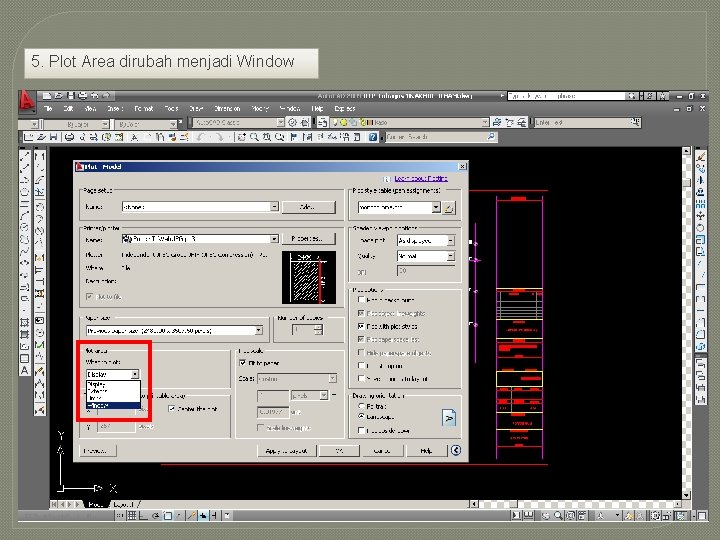Select Line tool in Draw toolbar
The width and height of the screenshot is (720, 540).
pos(25,155)
